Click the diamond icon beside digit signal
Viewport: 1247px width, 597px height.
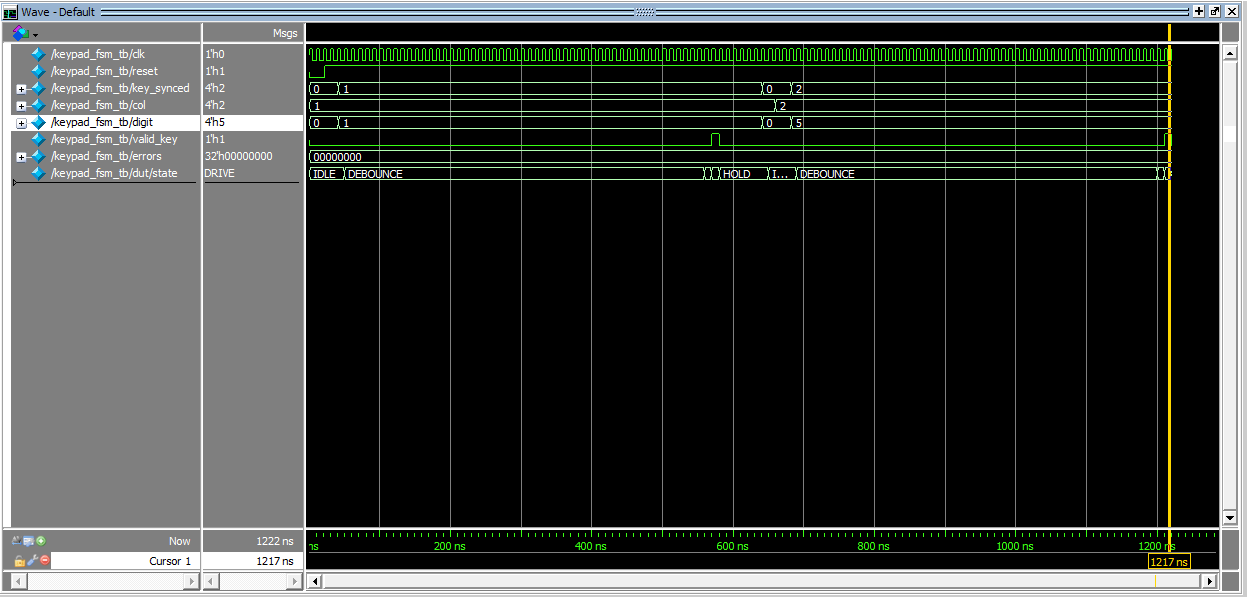[39, 122]
